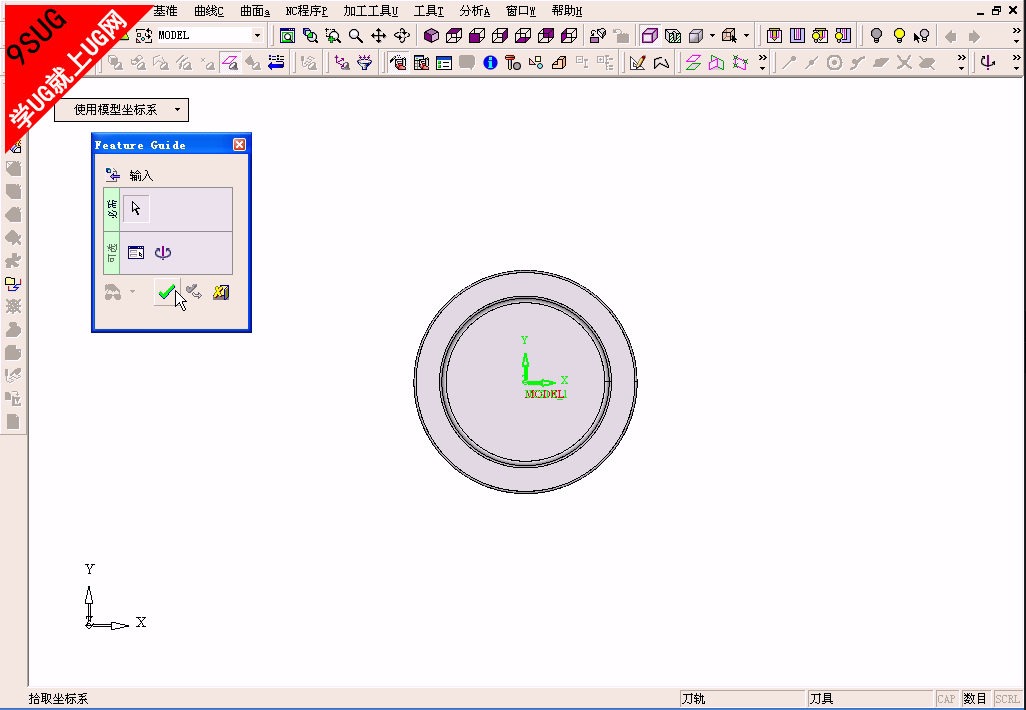Select the magnifying glass Zoom tool

point(355,35)
